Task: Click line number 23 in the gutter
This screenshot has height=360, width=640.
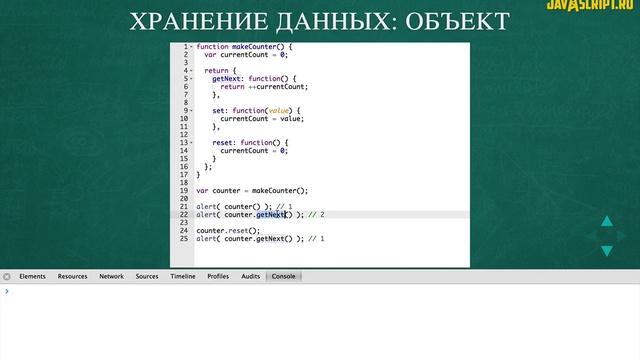Action: click(x=184, y=222)
